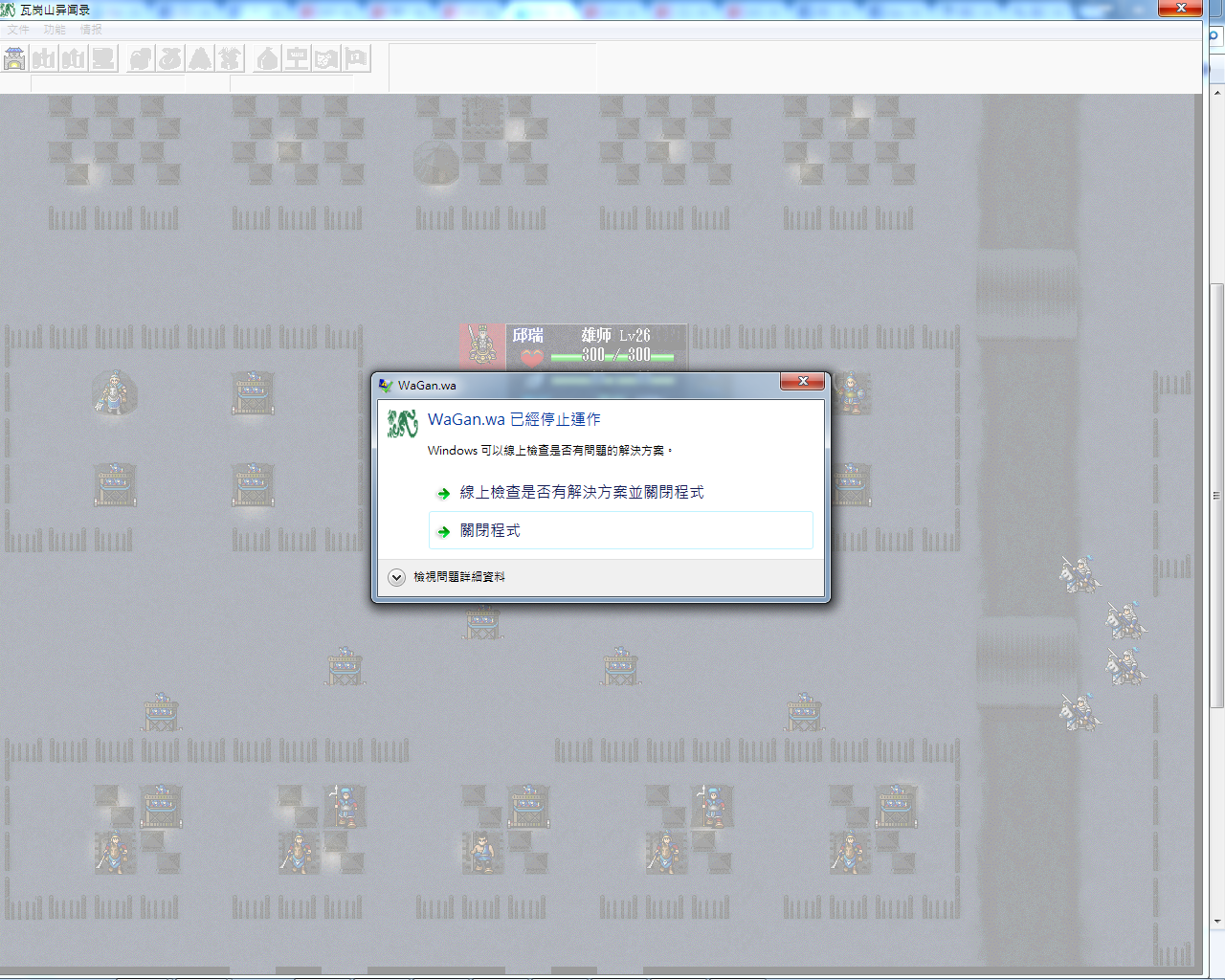This screenshot has height=980, width=1225.
Task: Click 邱瑞's green HP bar
Action: point(612,357)
